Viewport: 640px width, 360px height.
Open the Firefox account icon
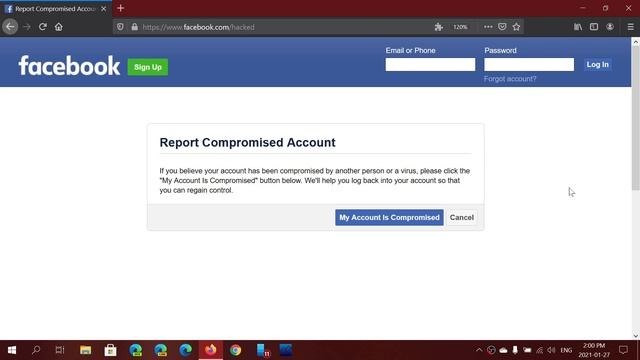(x=610, y=27)
